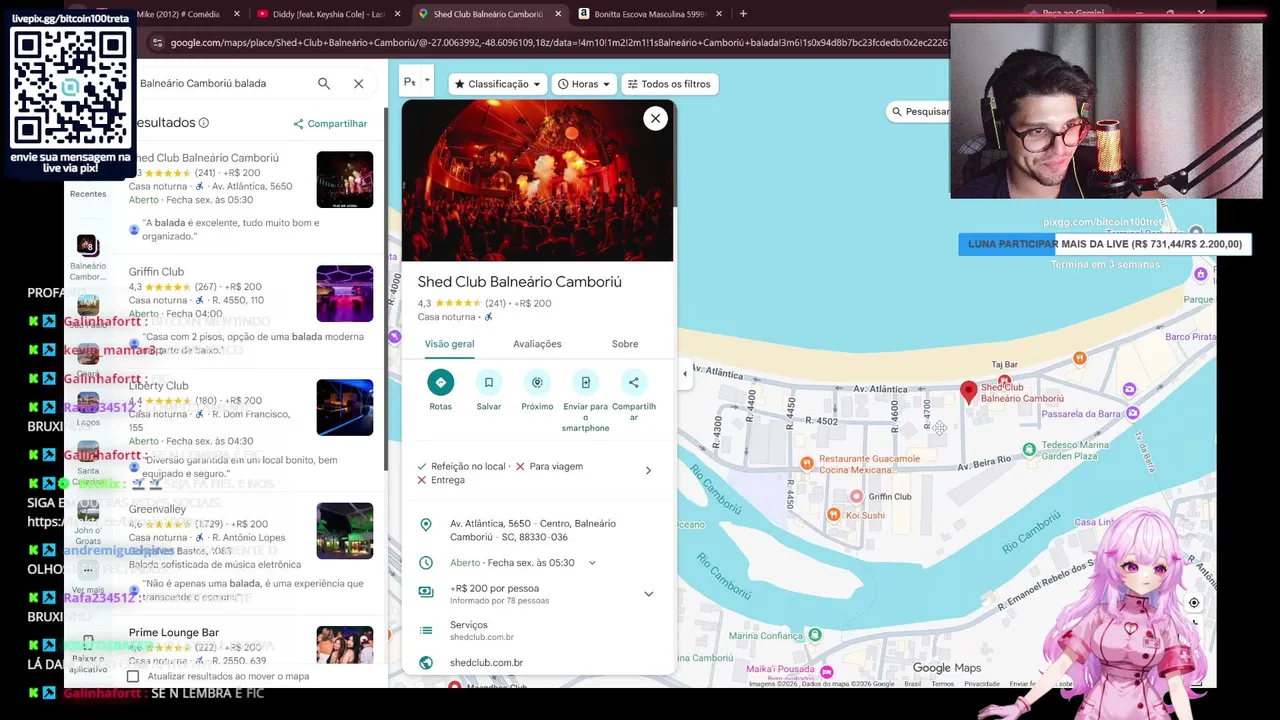Click Compartilhar link beside Resultados
Viewport: 1280px width, 720px height.
coord(330,124)
